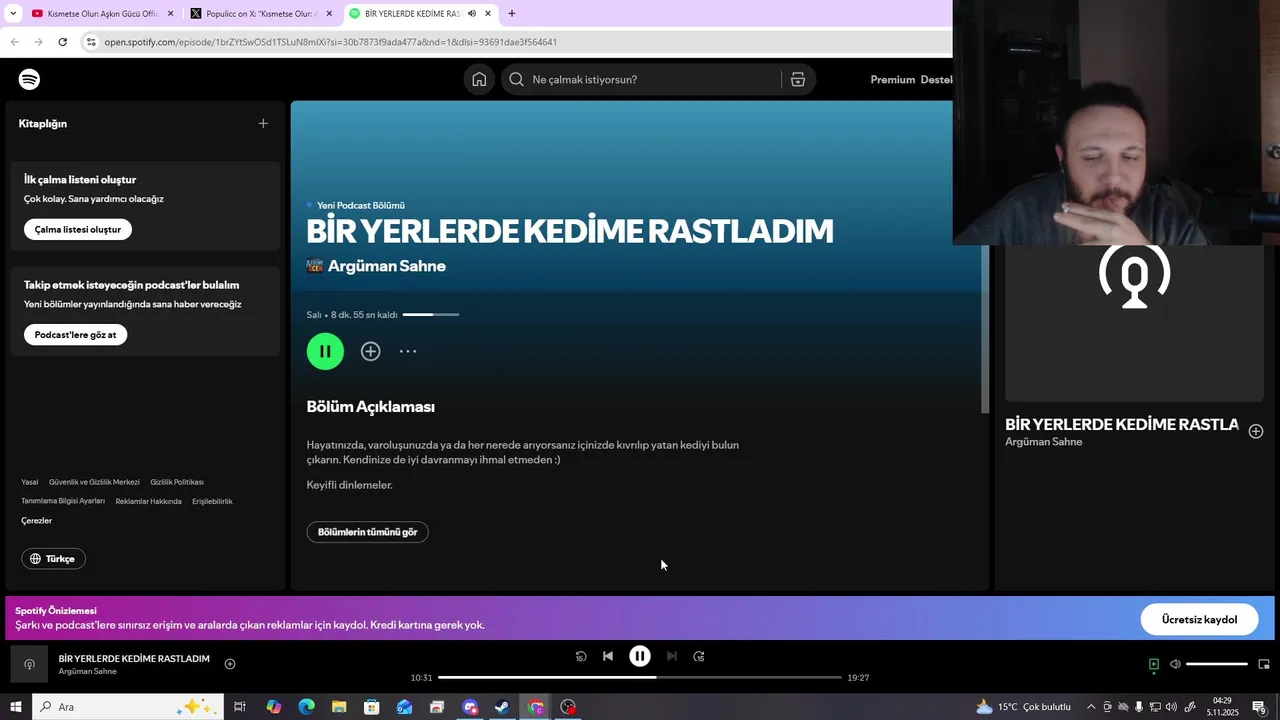Click the Argüman Sahne link in right panel
Image resolution: width=1280 pixels, height=720 pixels.
pyautogui.click(x=1044, y=442)
